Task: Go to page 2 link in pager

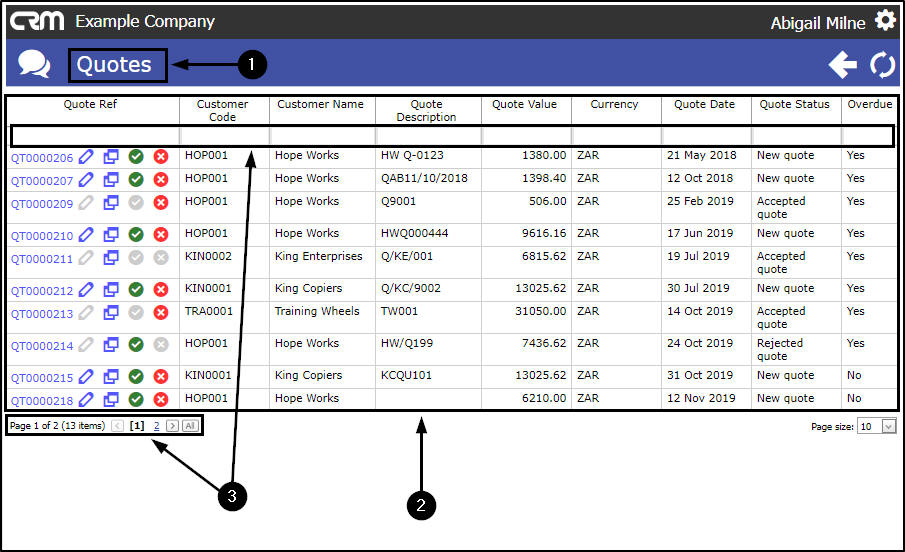Action: 156,426
